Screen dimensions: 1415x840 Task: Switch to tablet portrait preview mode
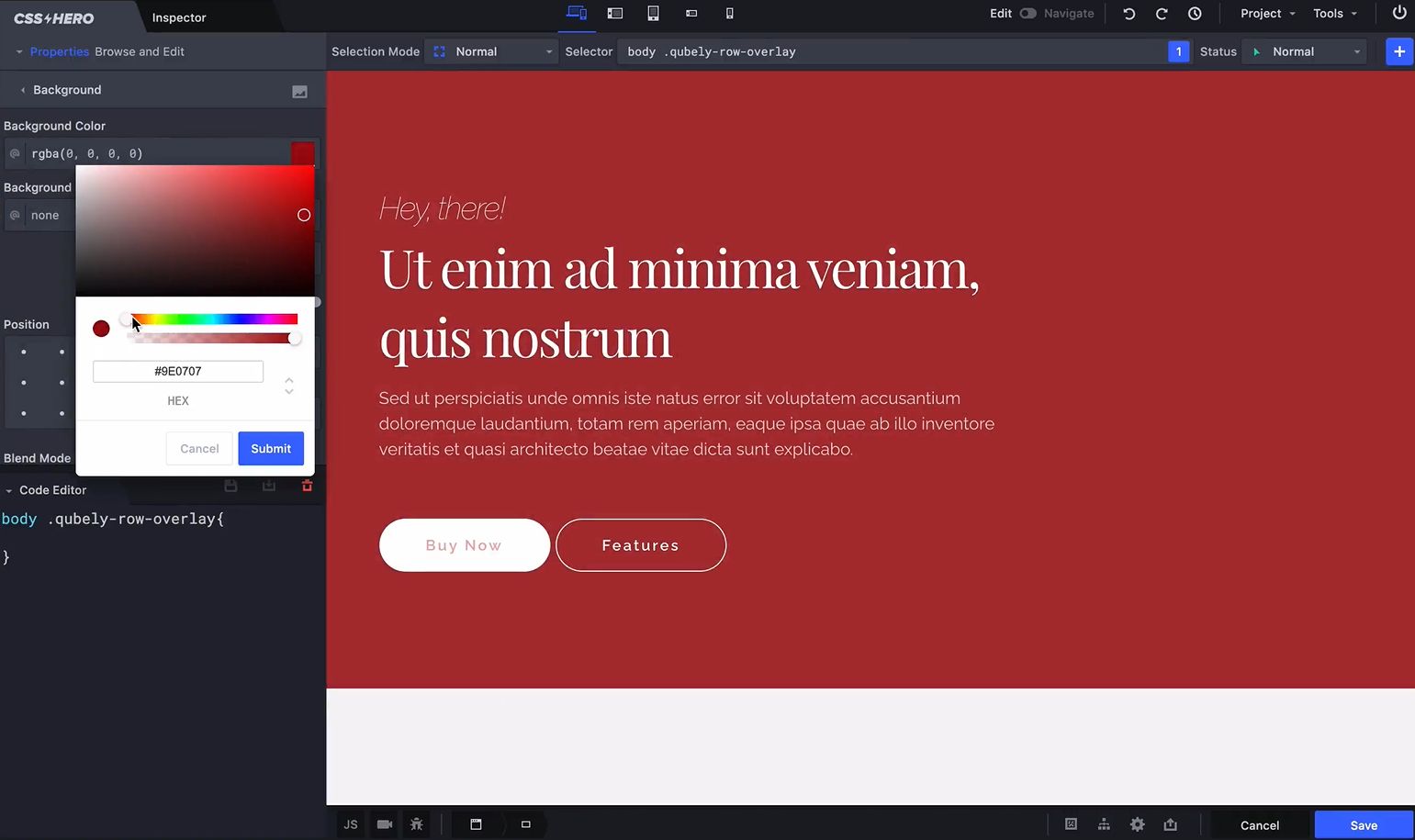(653, 13)
